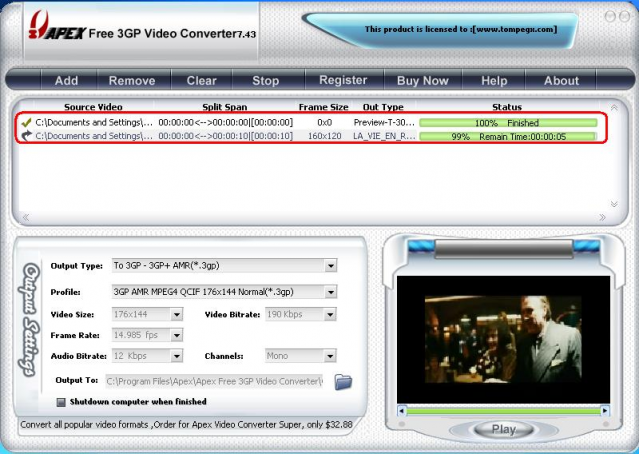
Task: Click the green checkmark finished icon
Action: tap(26, 122)
